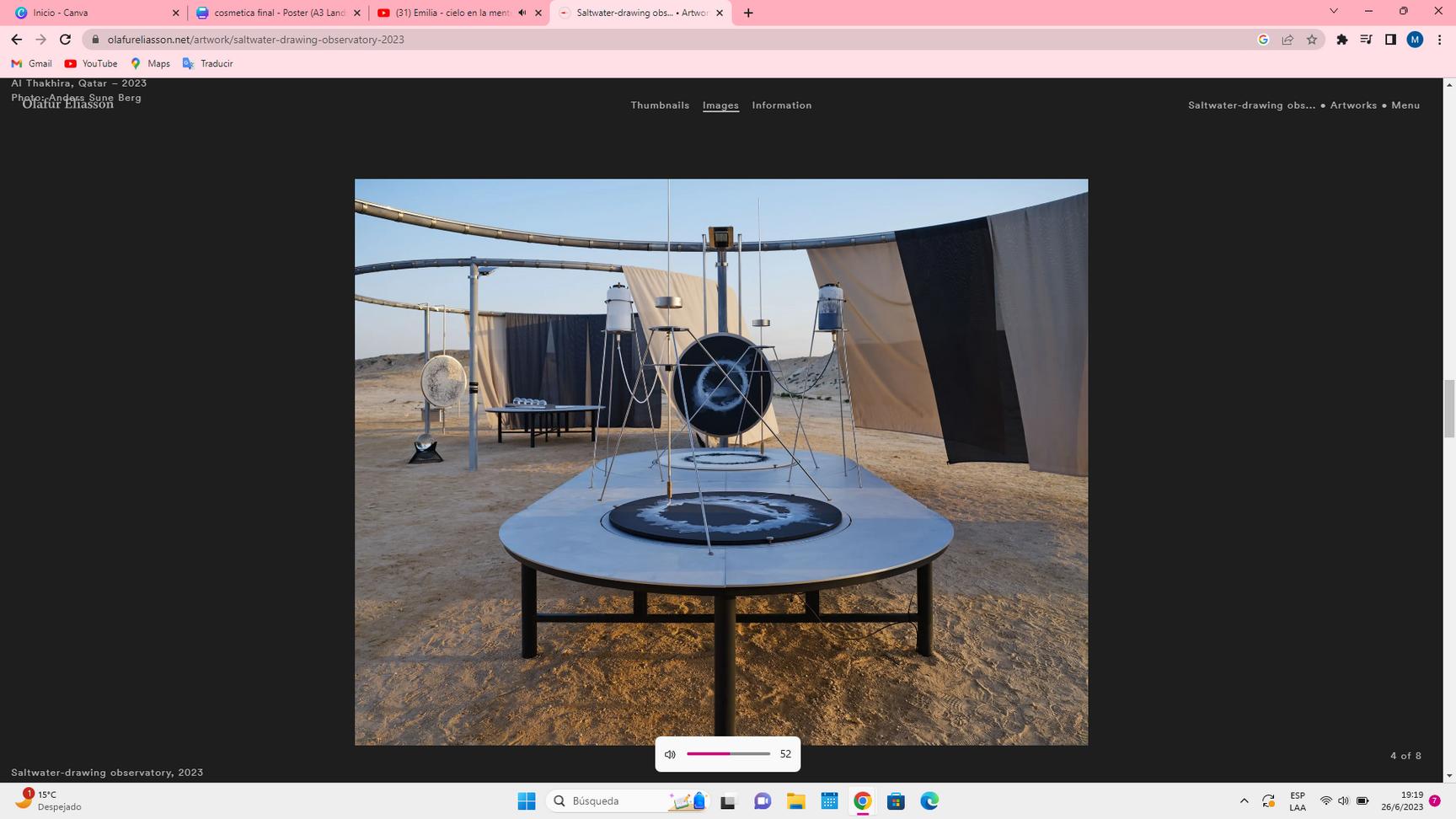This screenshot has height=819, width=1456.
Task: Click the sync icon in system tray
Action: (1268, 801)
